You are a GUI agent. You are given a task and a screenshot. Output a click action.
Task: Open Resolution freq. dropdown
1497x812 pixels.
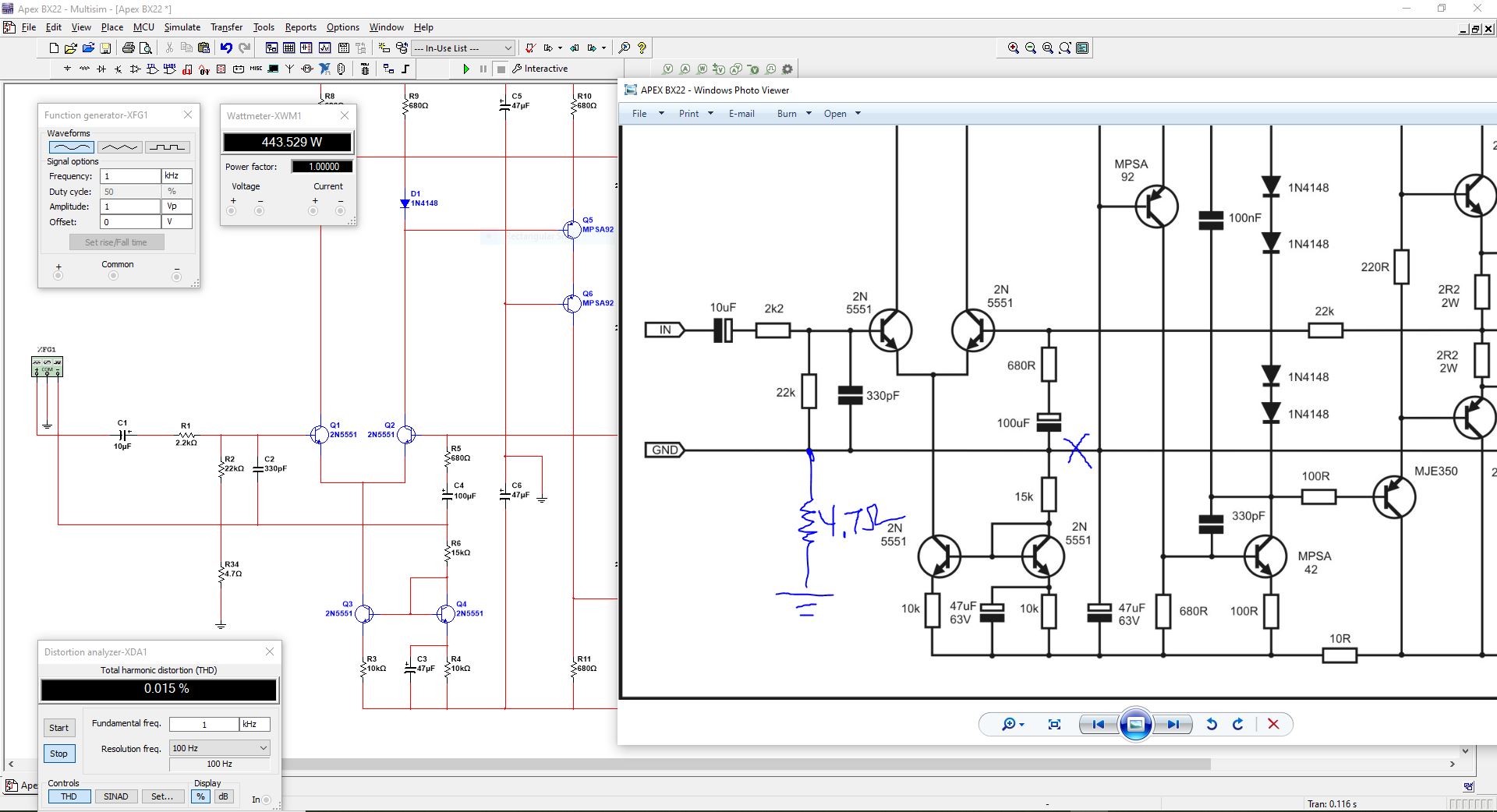pos(219,748)
